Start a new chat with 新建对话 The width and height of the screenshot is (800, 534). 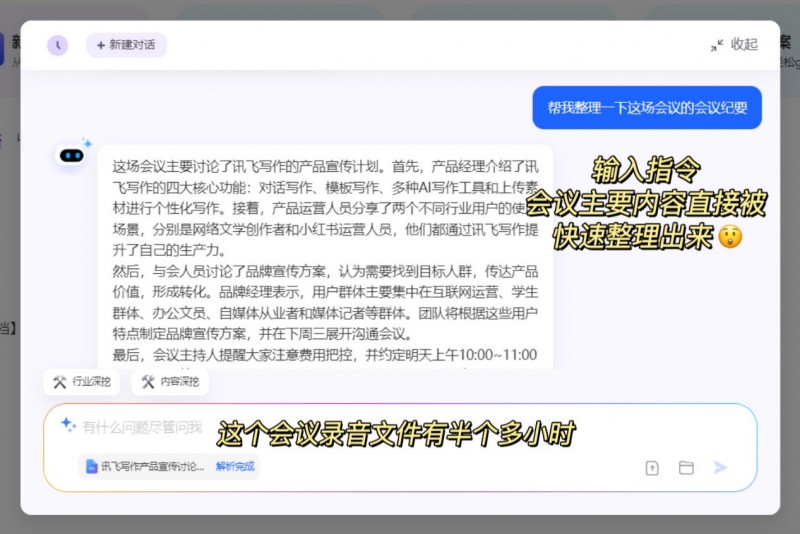click(x=126, y=45)
